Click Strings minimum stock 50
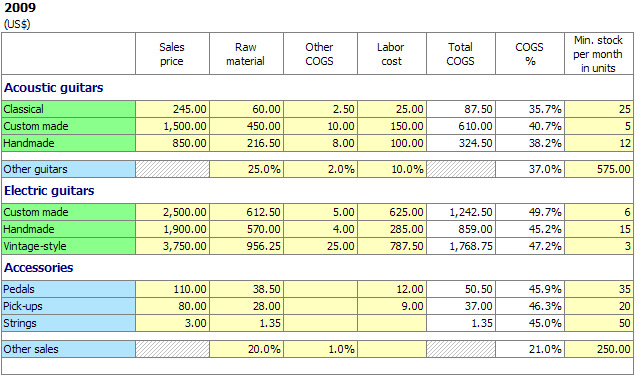The width and height of the screenshot is (635, 376). tap(599, 323)
